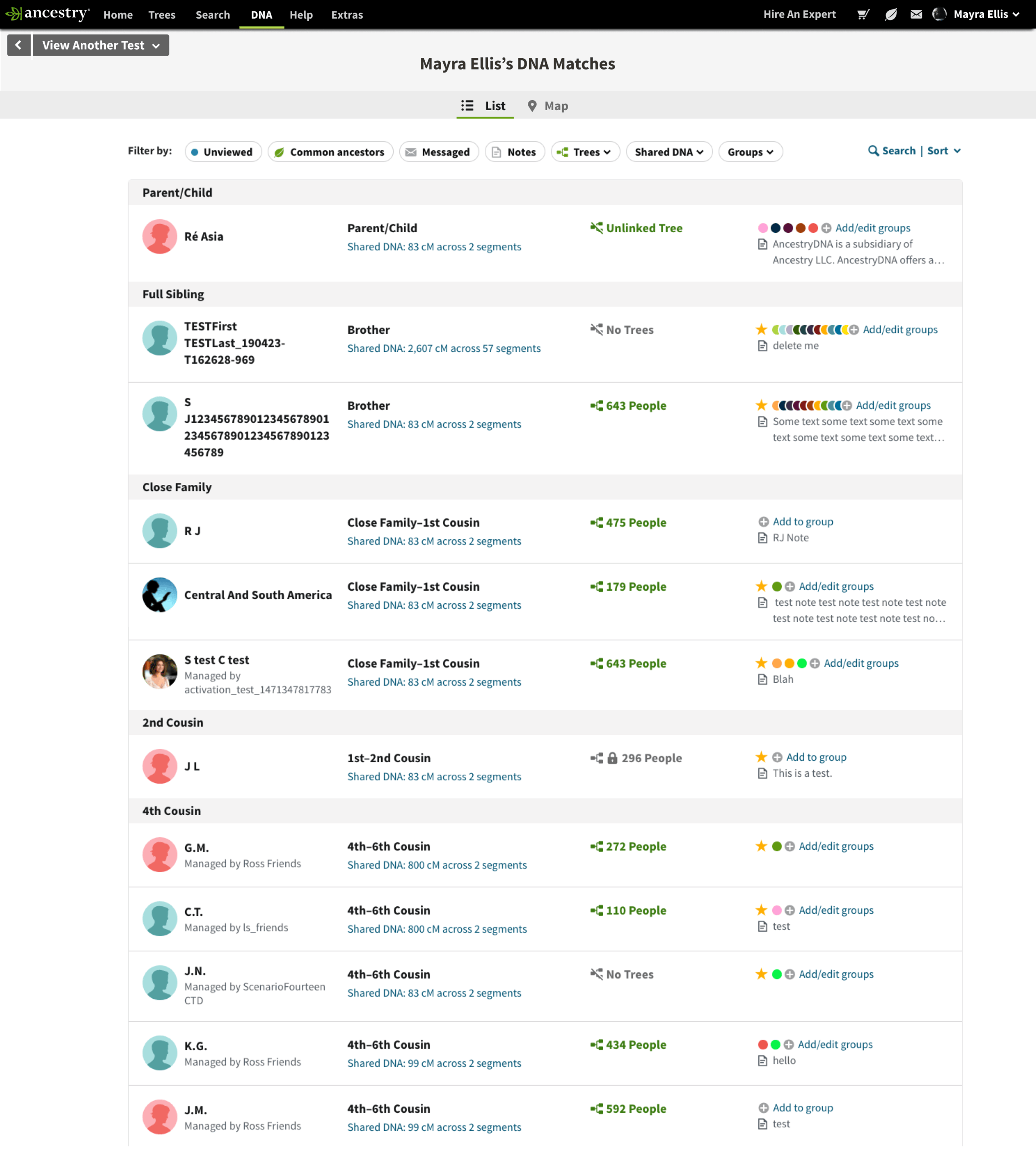
Task: Click the note icon in Ré Asia row
Action: [762, 244]
